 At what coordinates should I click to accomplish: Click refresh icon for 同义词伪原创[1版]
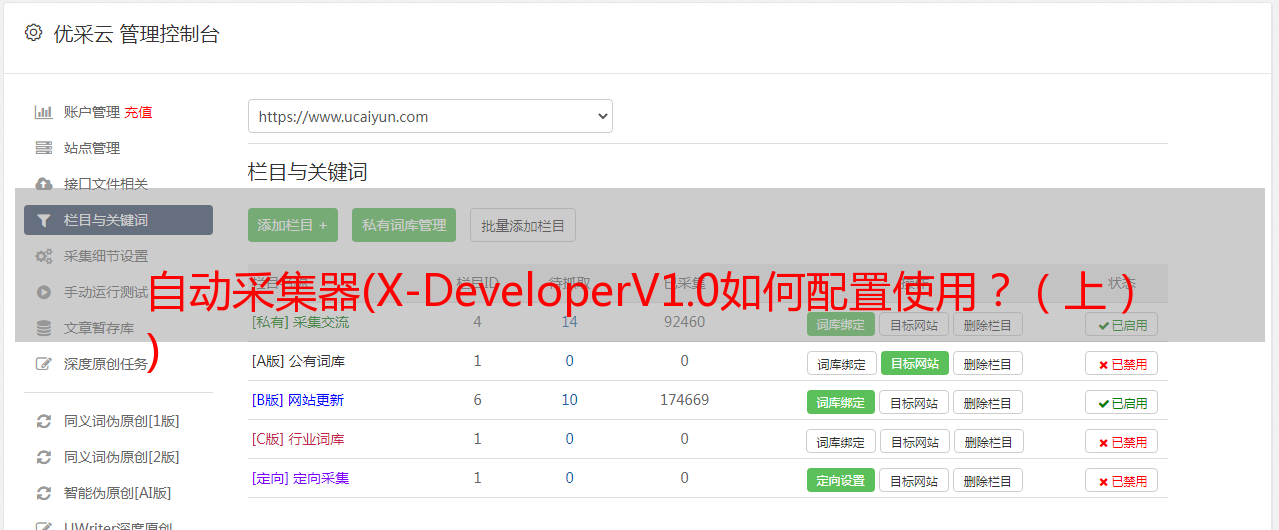[x=43, y=421]
